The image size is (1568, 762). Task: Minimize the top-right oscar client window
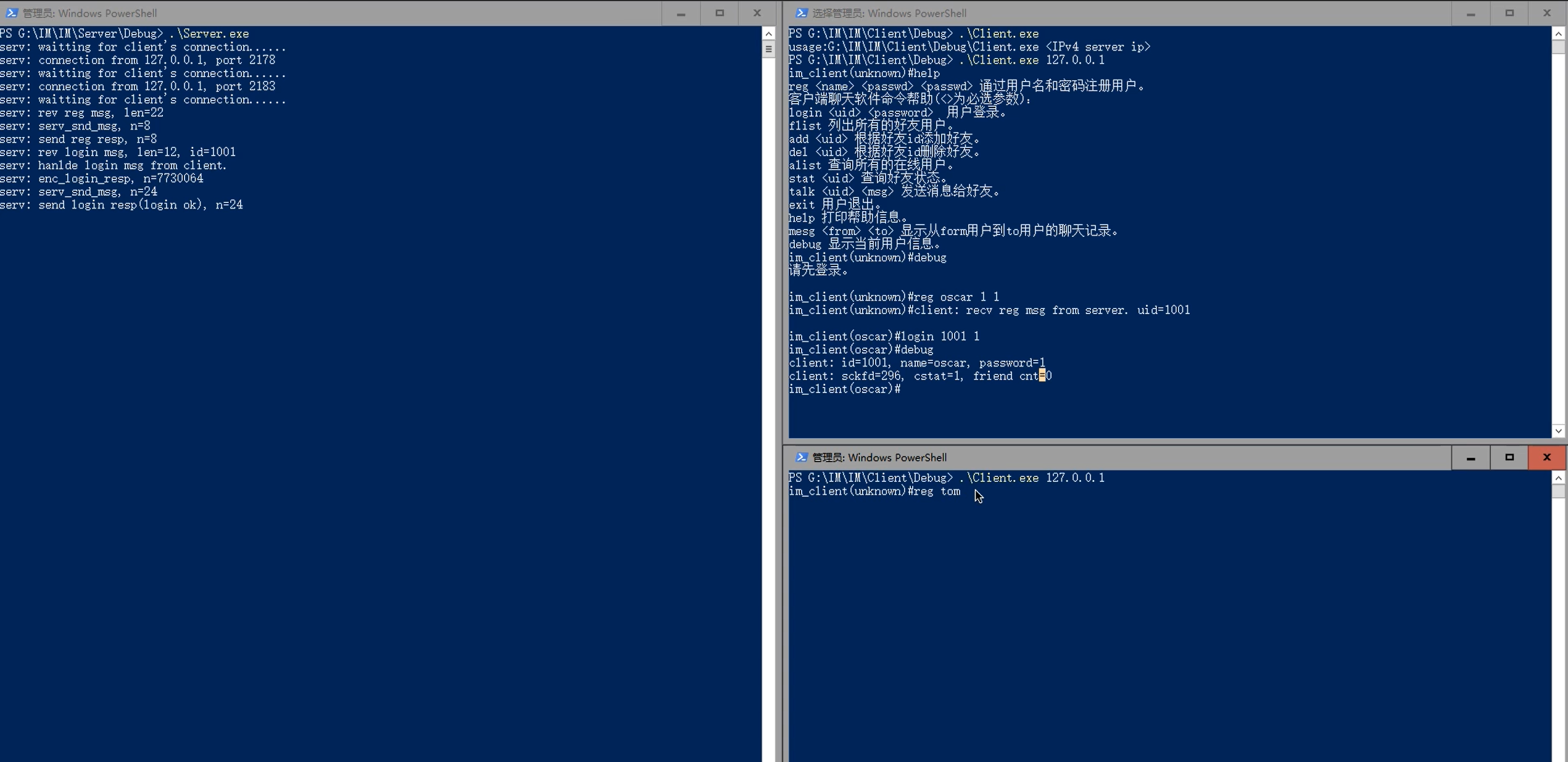pyautogui.click(x=1471, y=13)
